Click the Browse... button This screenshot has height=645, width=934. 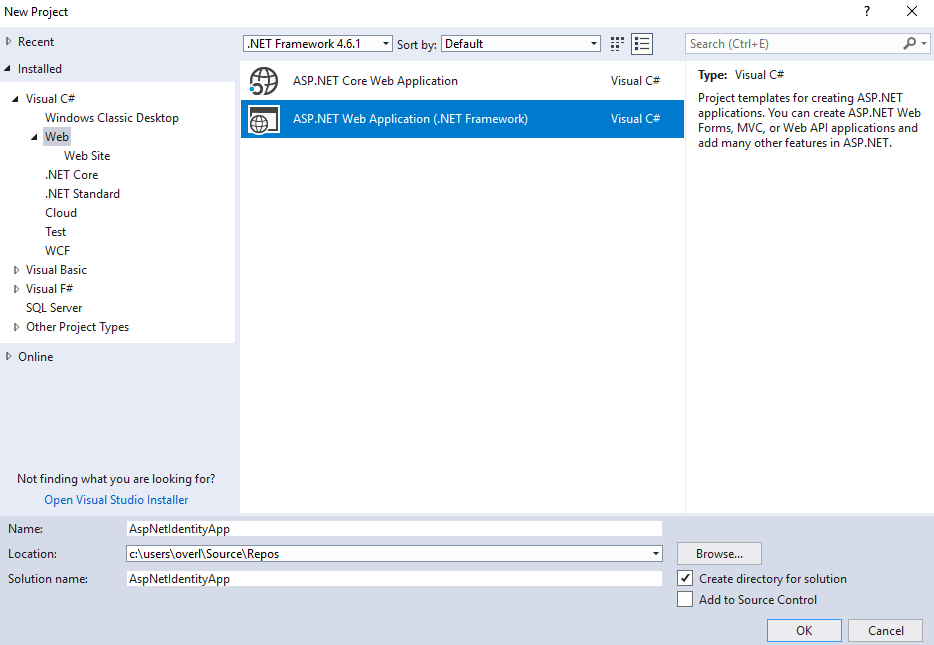[719, 554]
